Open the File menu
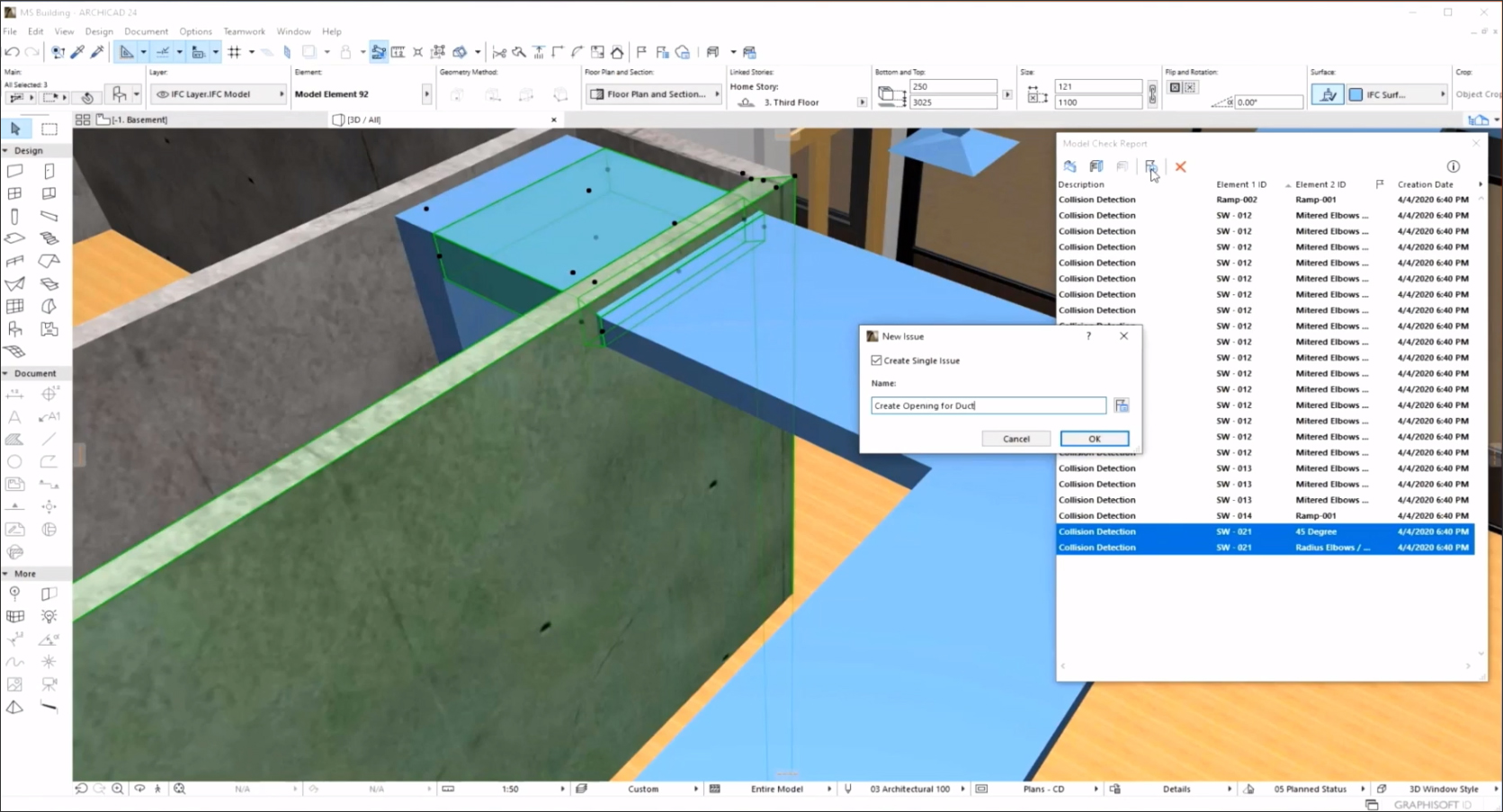The width and height of the screenshot is (1503, 812). 10,31
